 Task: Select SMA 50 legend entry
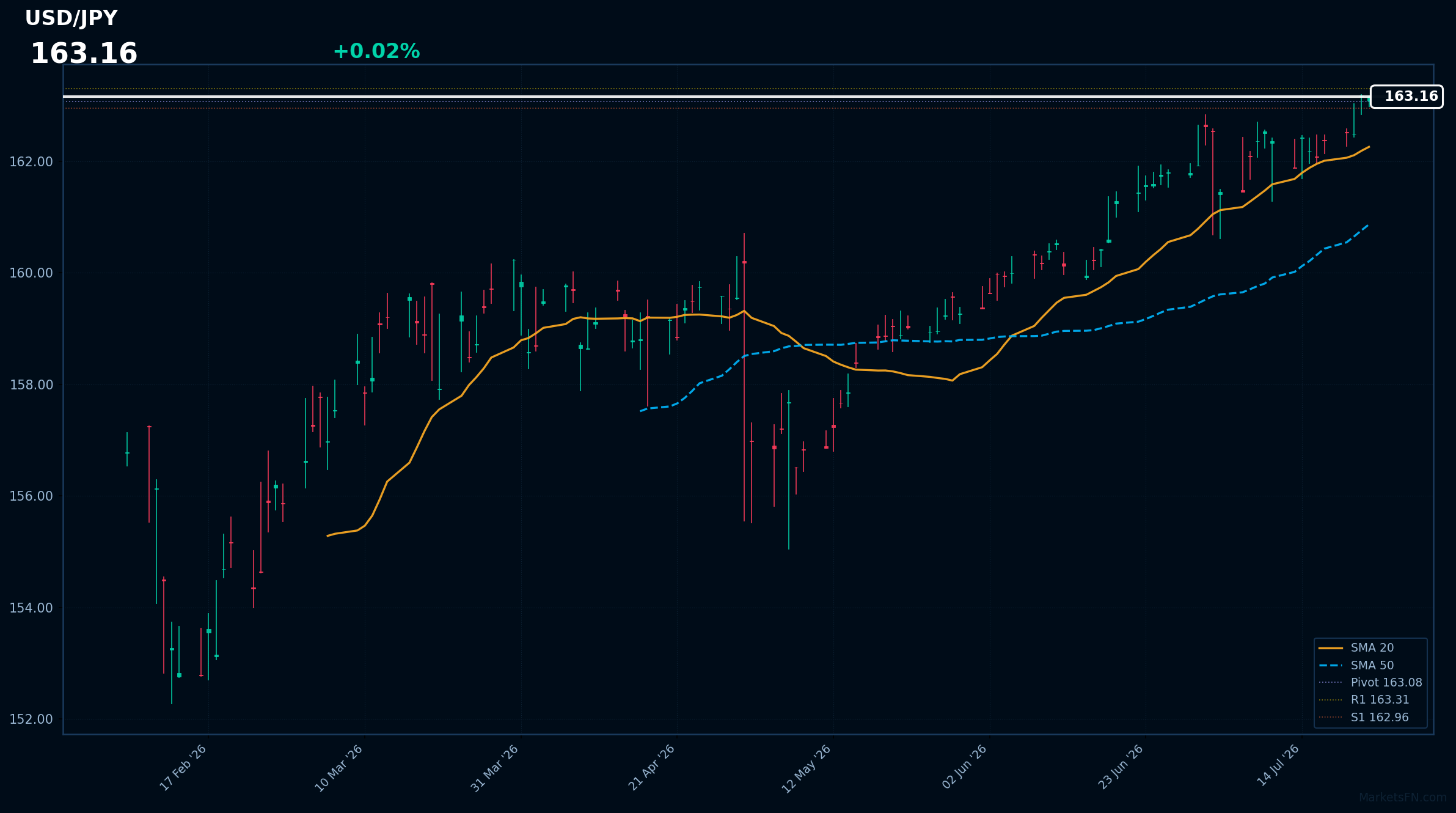pyautogui.click(x=1356, y=666)
